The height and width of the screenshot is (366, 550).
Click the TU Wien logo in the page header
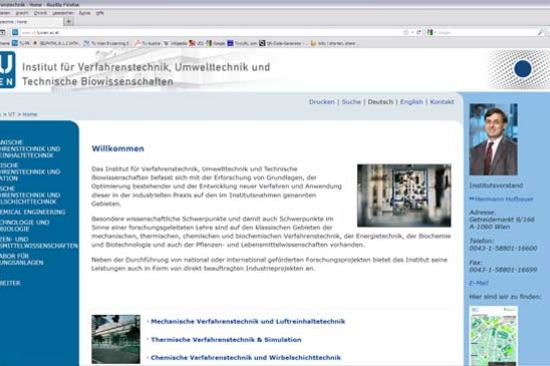pos(7,69)
